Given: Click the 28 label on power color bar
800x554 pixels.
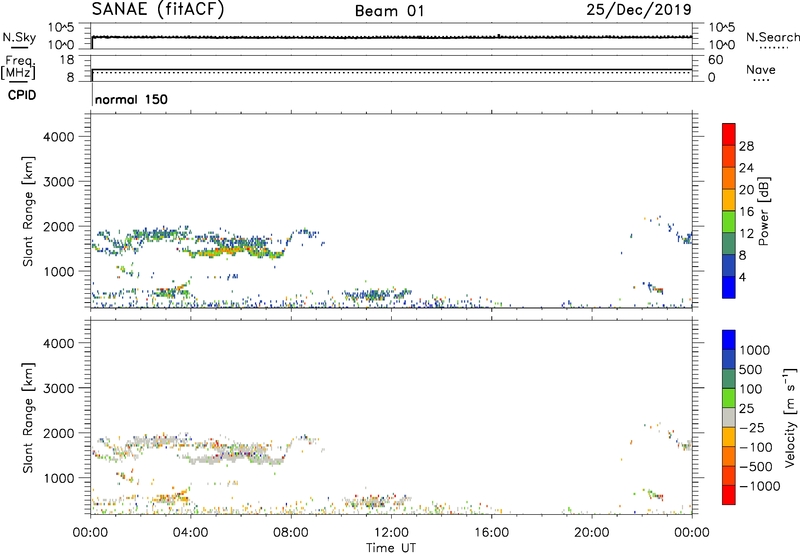Looking at the screenshot, I should tap(746, 146).
